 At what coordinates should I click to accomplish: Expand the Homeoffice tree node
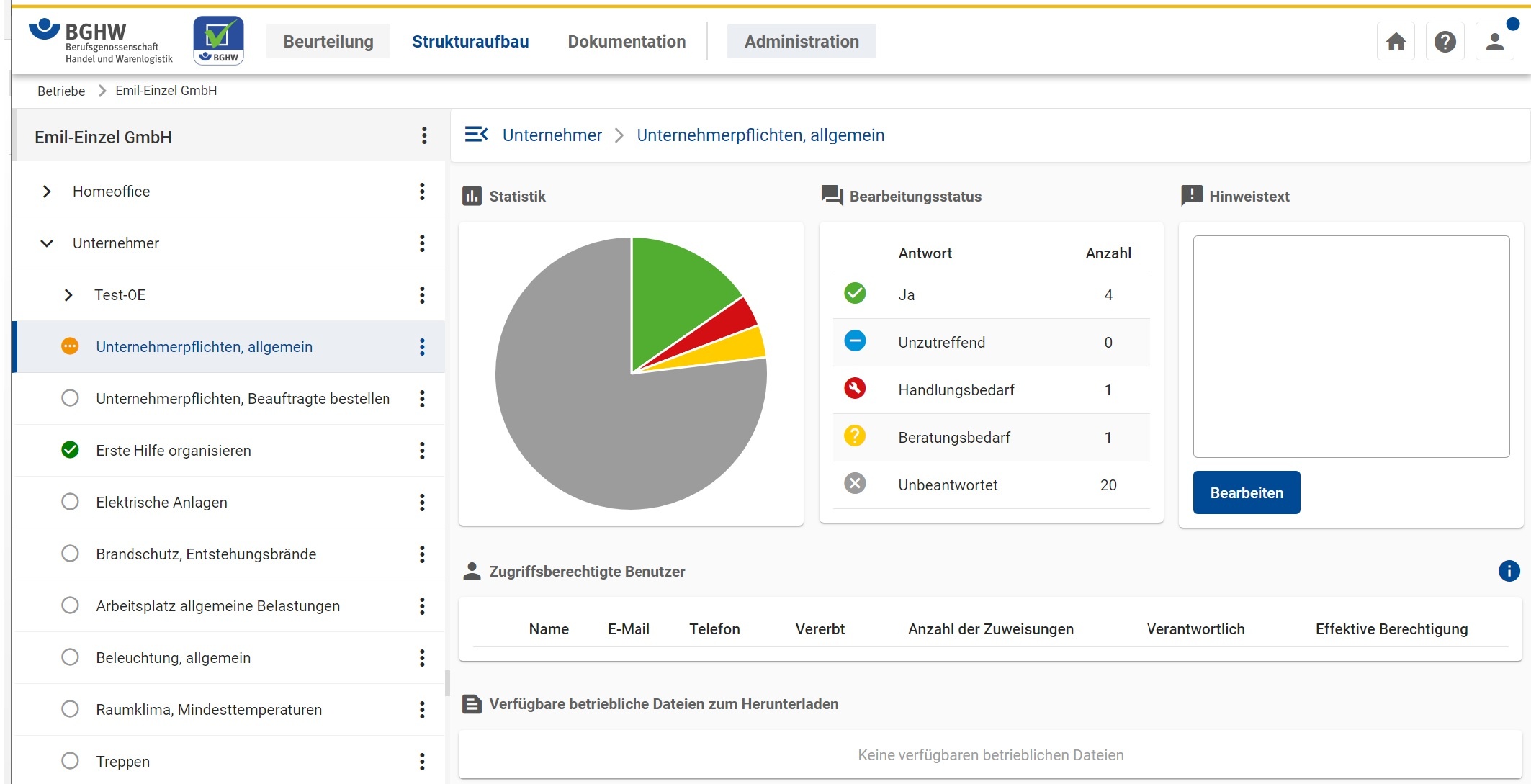[47, 192]
